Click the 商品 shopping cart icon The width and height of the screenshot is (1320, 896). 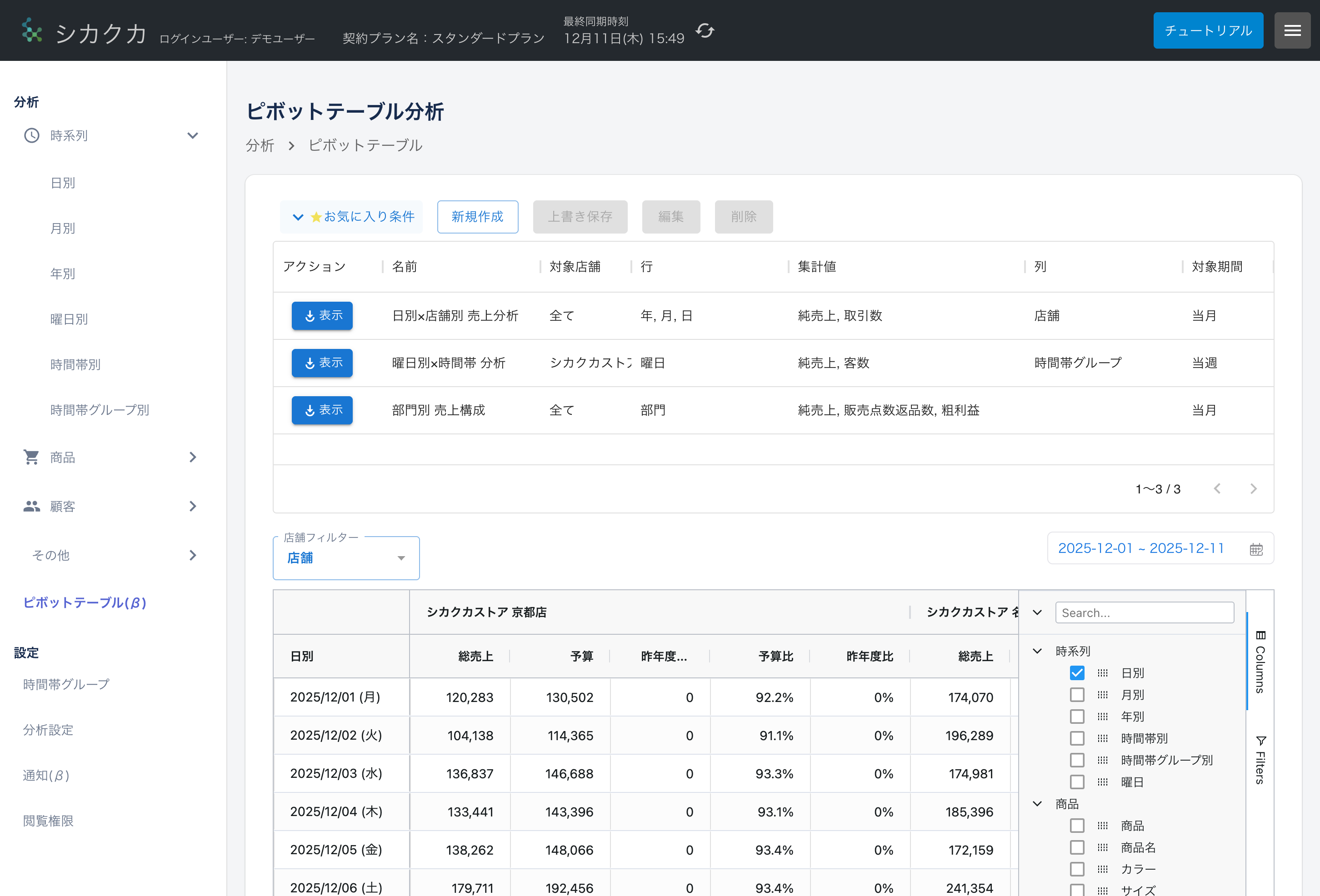(x=31, y=457)
